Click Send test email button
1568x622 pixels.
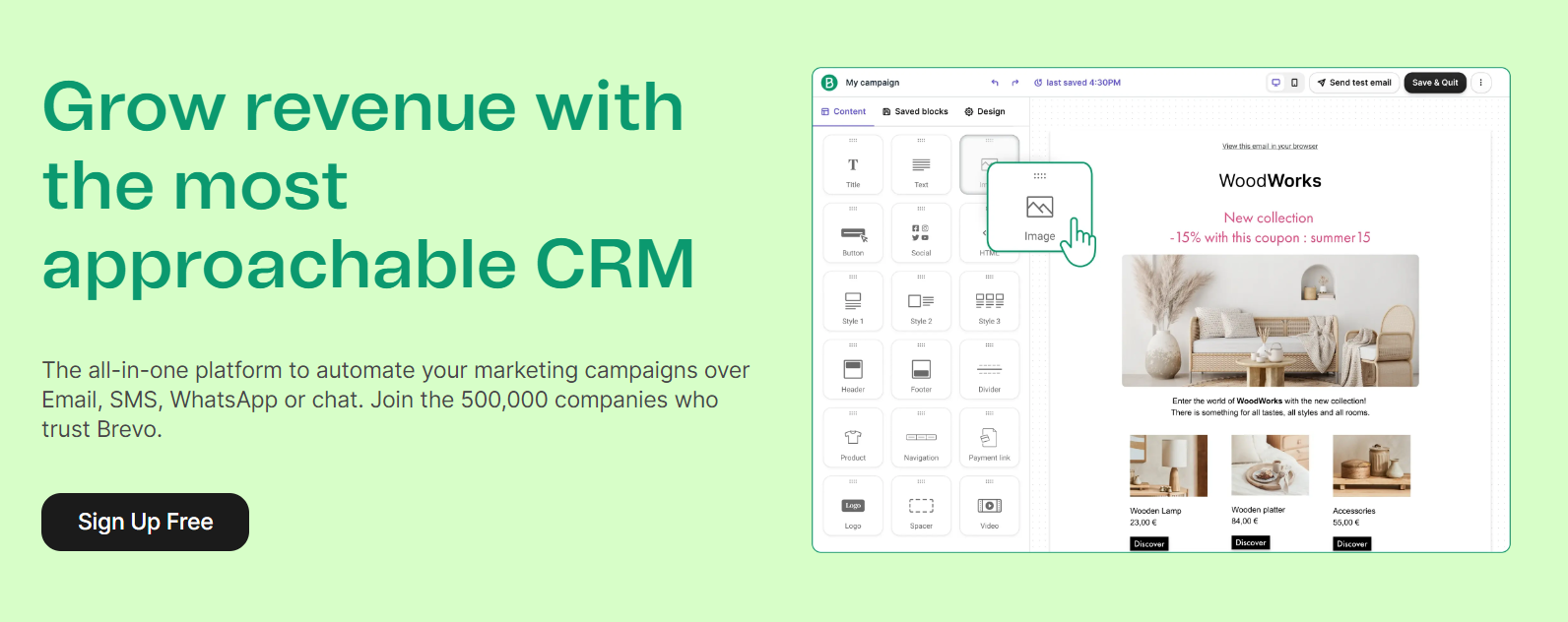(1354, 83)
